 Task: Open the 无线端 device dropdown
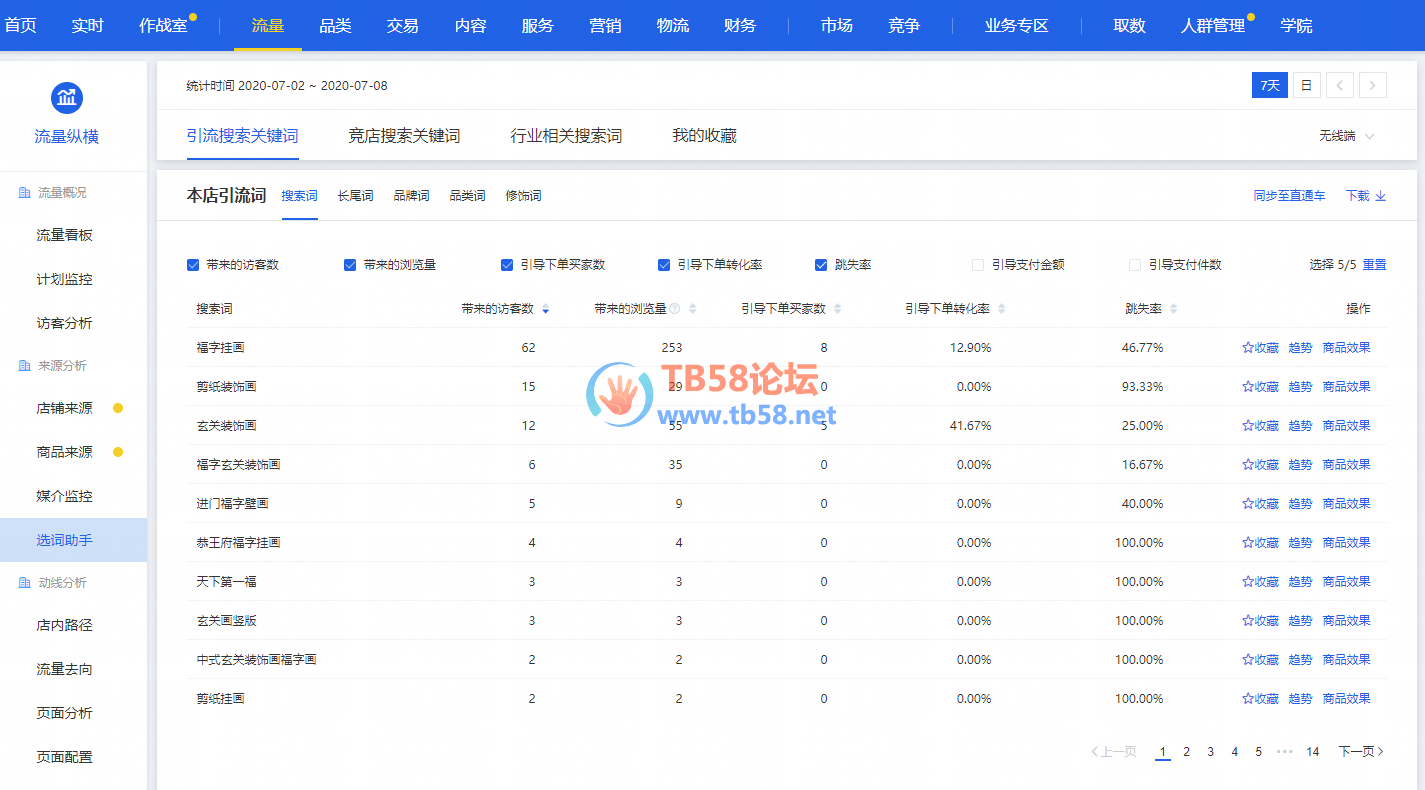point(1347,136)
